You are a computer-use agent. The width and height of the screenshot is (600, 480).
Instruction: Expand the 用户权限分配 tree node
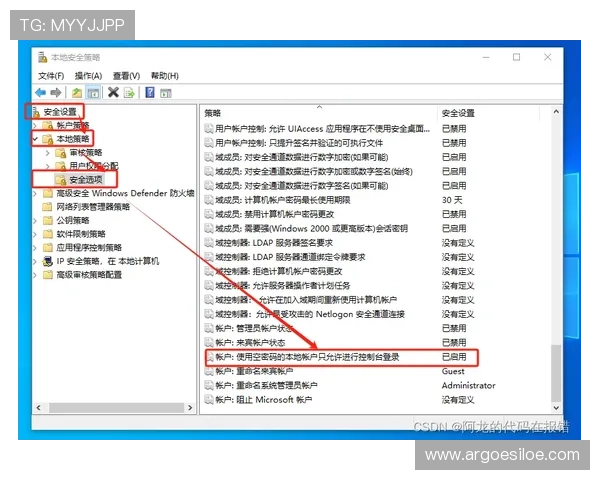tap(47, 166)
